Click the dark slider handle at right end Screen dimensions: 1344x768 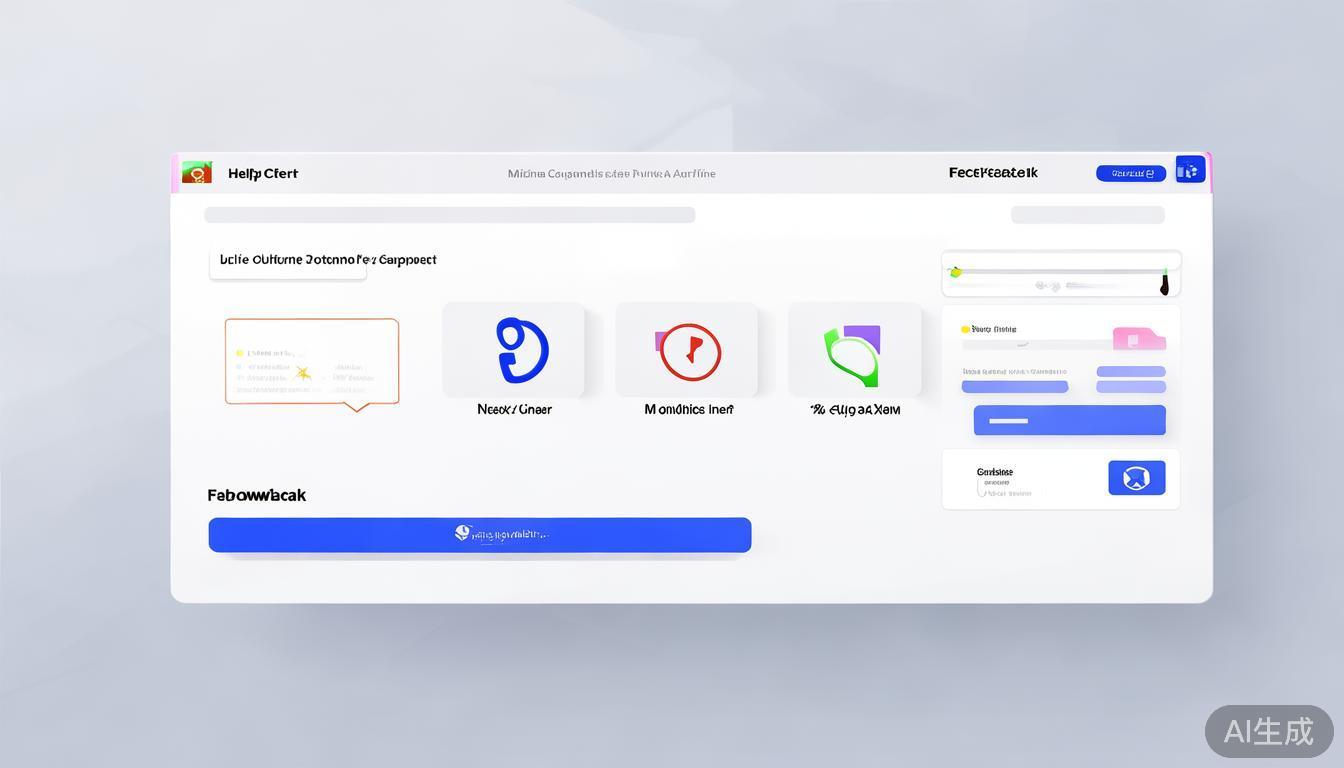pyautogui.click(x=1164, y=284)
